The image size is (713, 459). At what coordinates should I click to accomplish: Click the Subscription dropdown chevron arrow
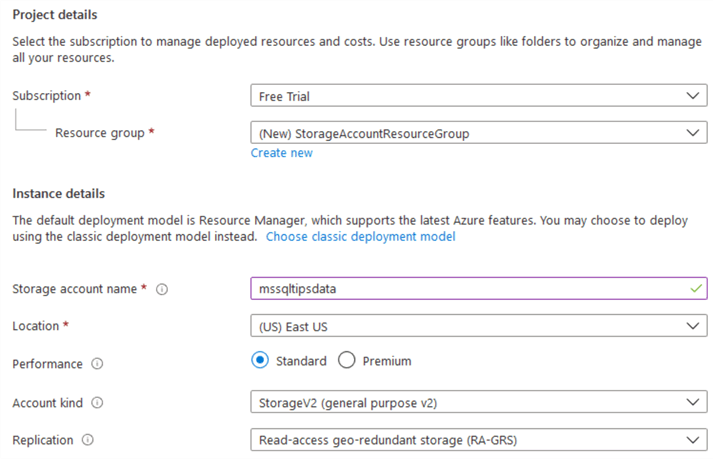pyautogui.click(x=695, y=96)
